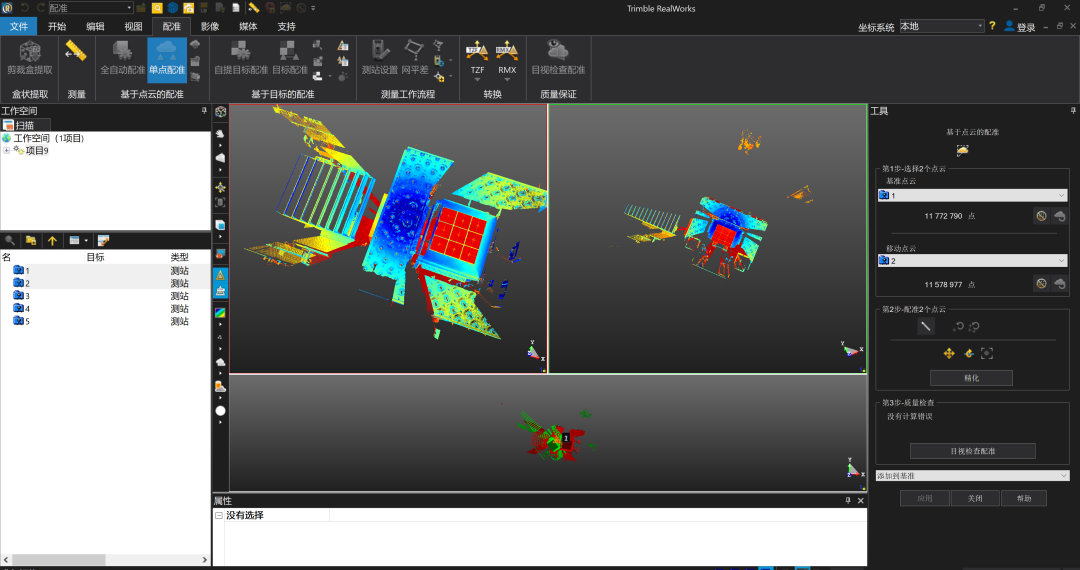
Task: Click the TZF conversion icon
Action: 477,52
